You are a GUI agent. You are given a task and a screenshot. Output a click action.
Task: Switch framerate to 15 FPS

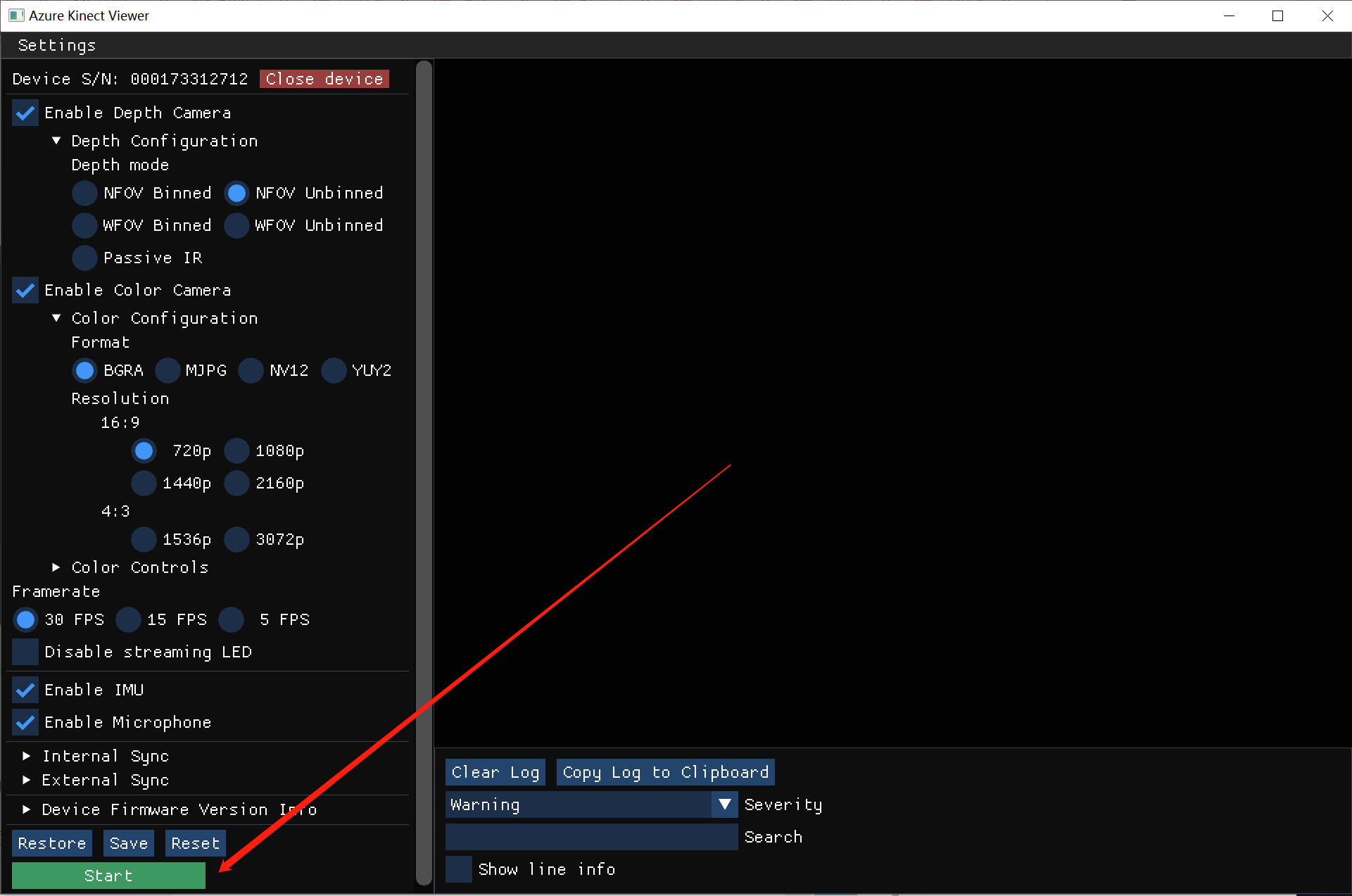point(128,619)
